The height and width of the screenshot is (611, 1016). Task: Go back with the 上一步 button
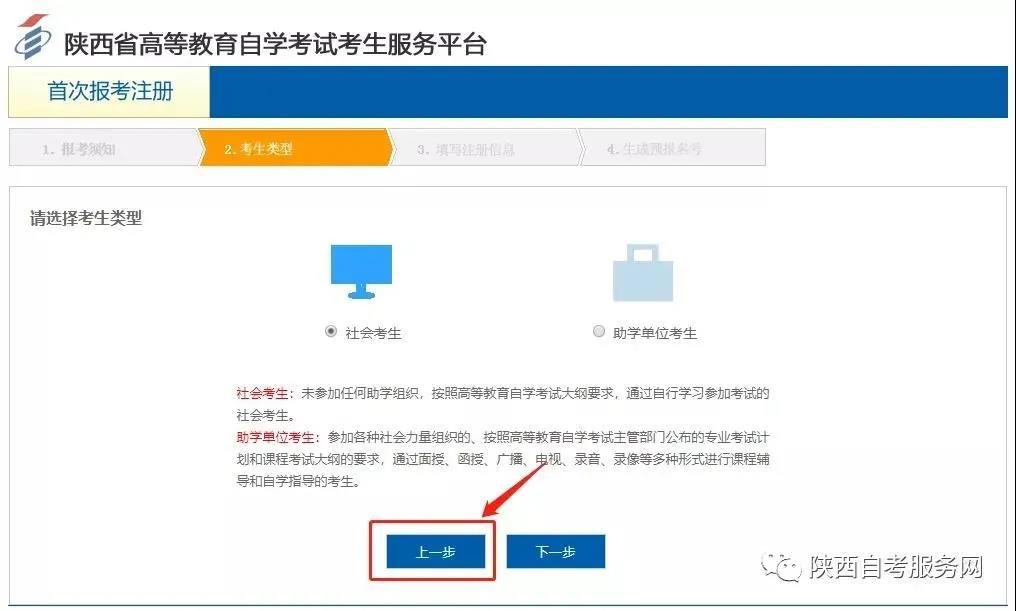(435, 551)
